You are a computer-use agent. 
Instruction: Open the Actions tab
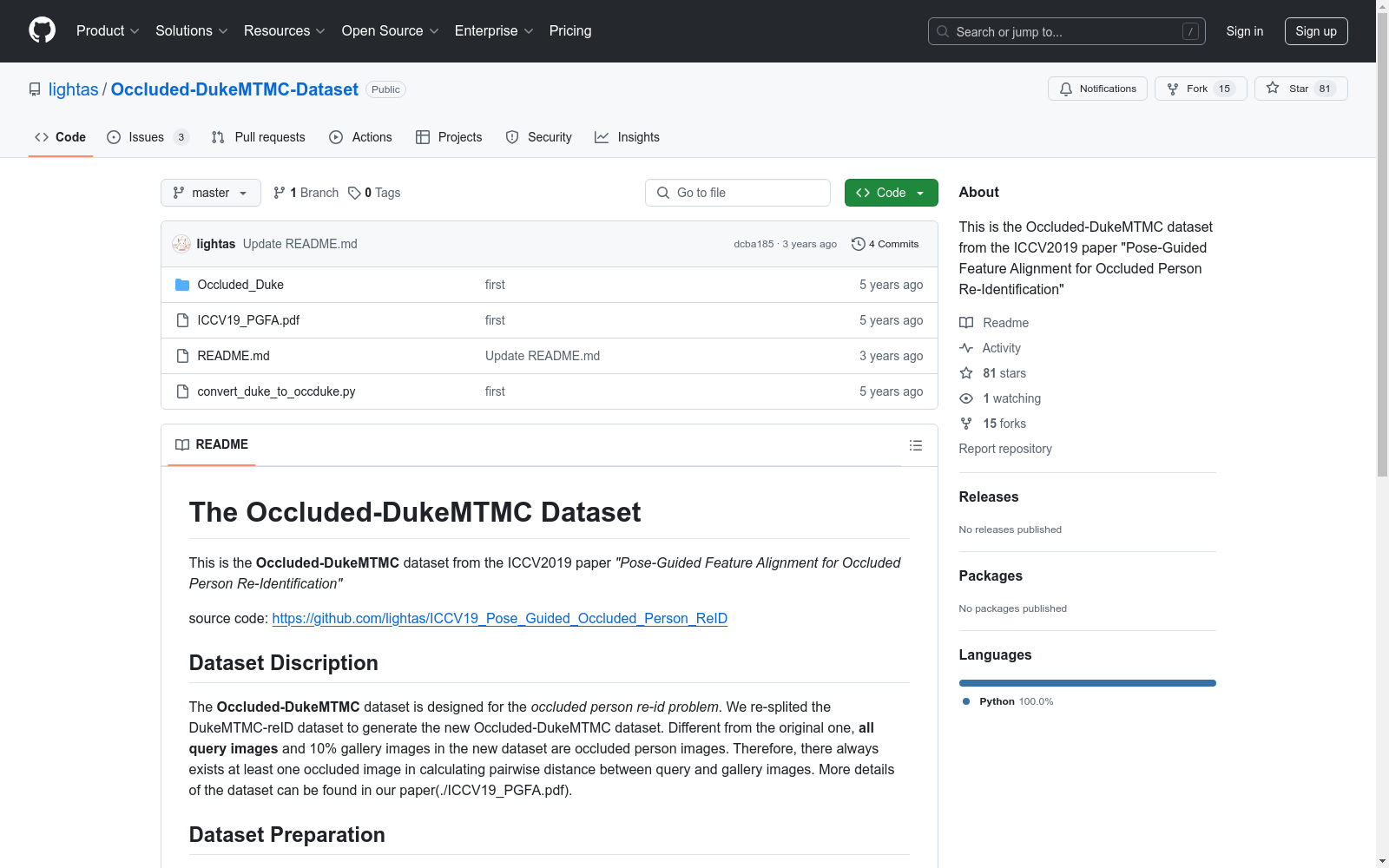coord(361,137)
